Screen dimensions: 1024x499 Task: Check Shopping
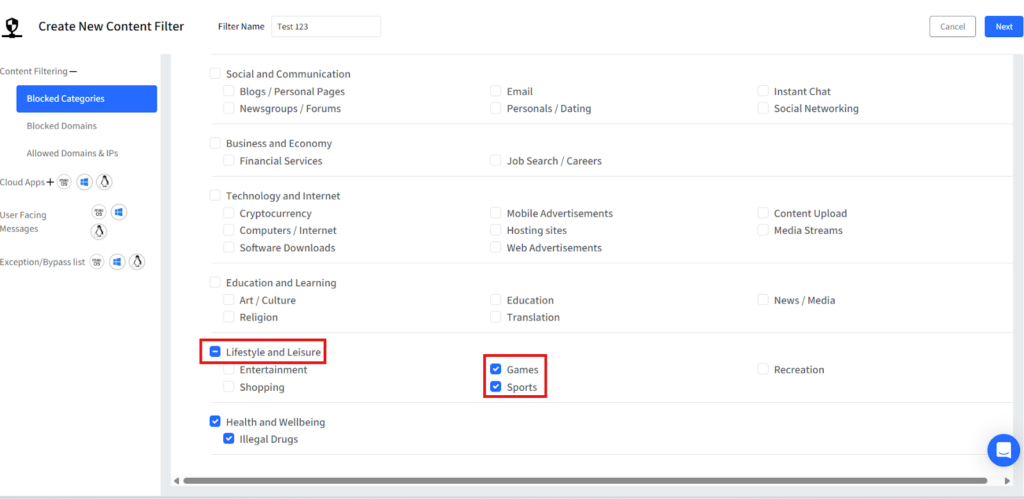[x=229, y=387]
